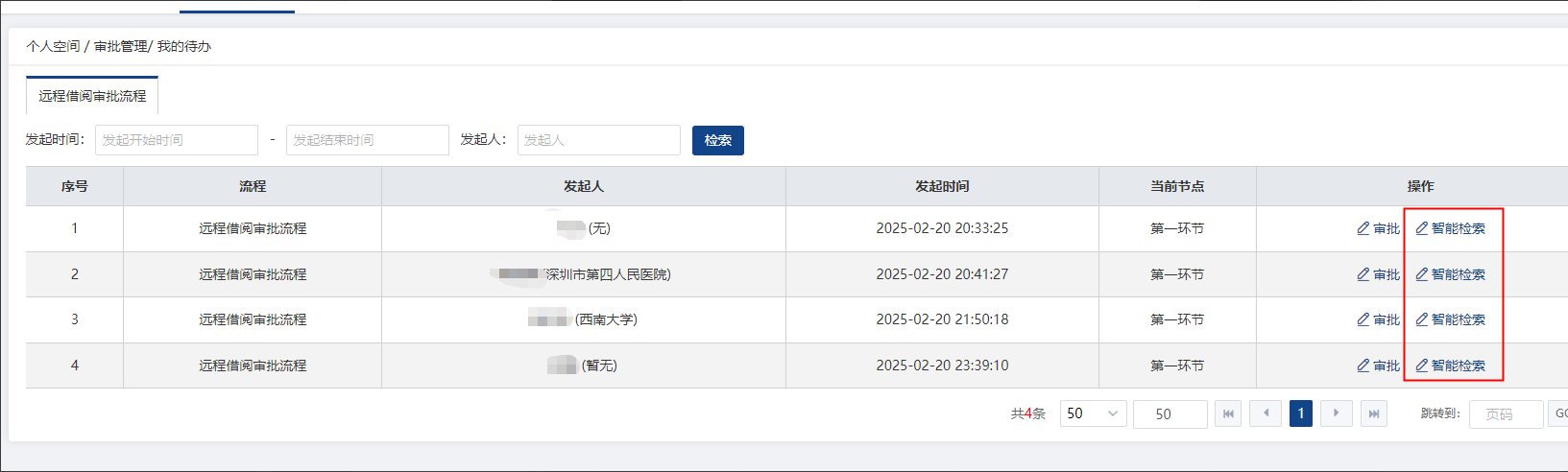Click 智能检索 pencil icon in row 3
Viewport: 1568px width, 472px height.
[x=1421, y=319]
